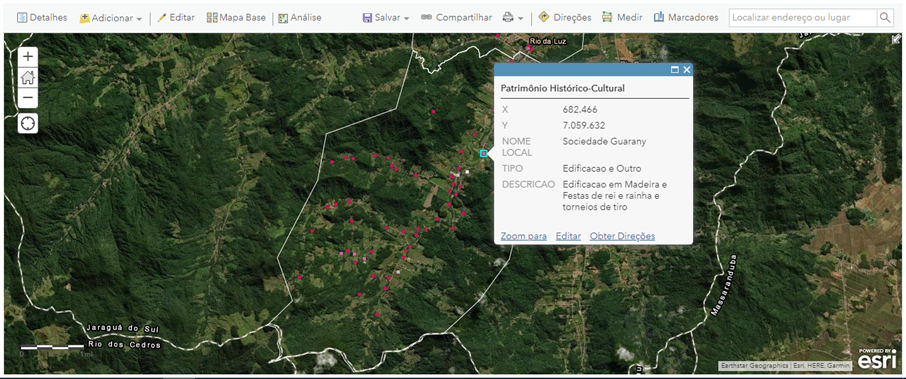Image resolution: width=906 pixels, height=379 pixels.
Task: Maximize the Patrimônio Histórico-Cultural popup
Action: pos(674,70)
